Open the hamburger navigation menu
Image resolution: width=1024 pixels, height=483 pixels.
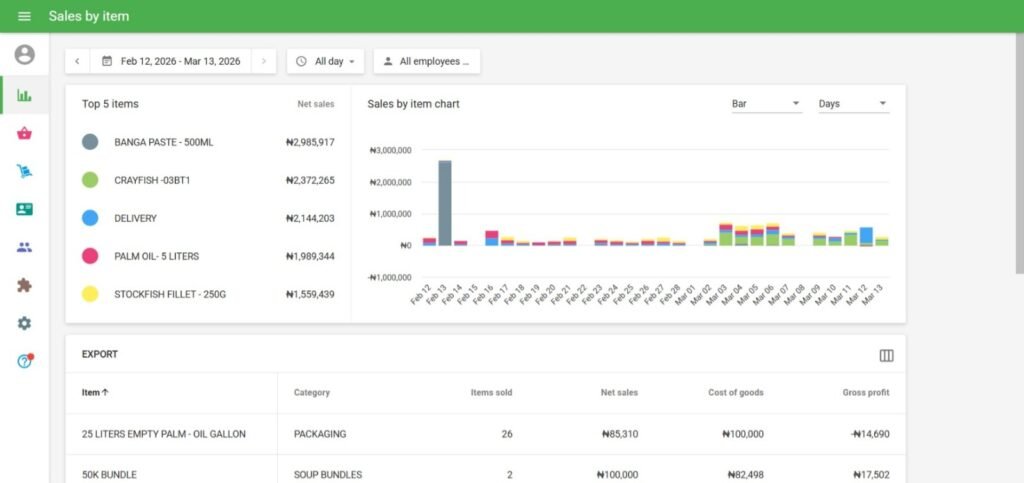24,16
